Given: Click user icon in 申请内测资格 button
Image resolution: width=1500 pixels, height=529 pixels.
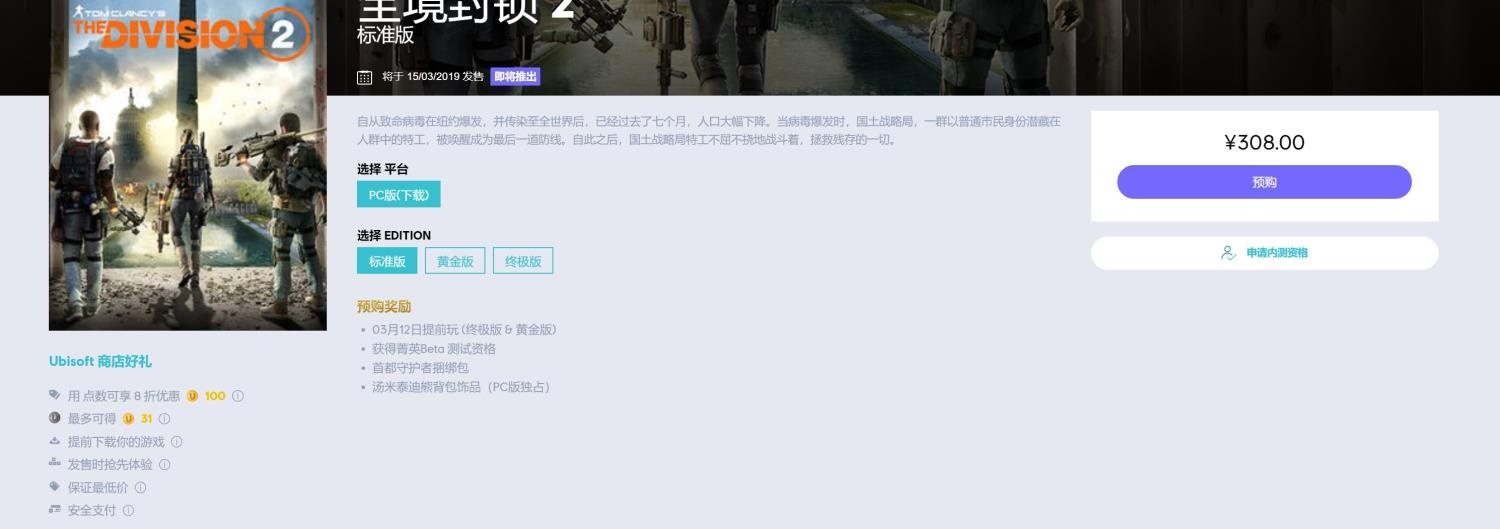Looking at the screenshot, I should pos(1228,253).
